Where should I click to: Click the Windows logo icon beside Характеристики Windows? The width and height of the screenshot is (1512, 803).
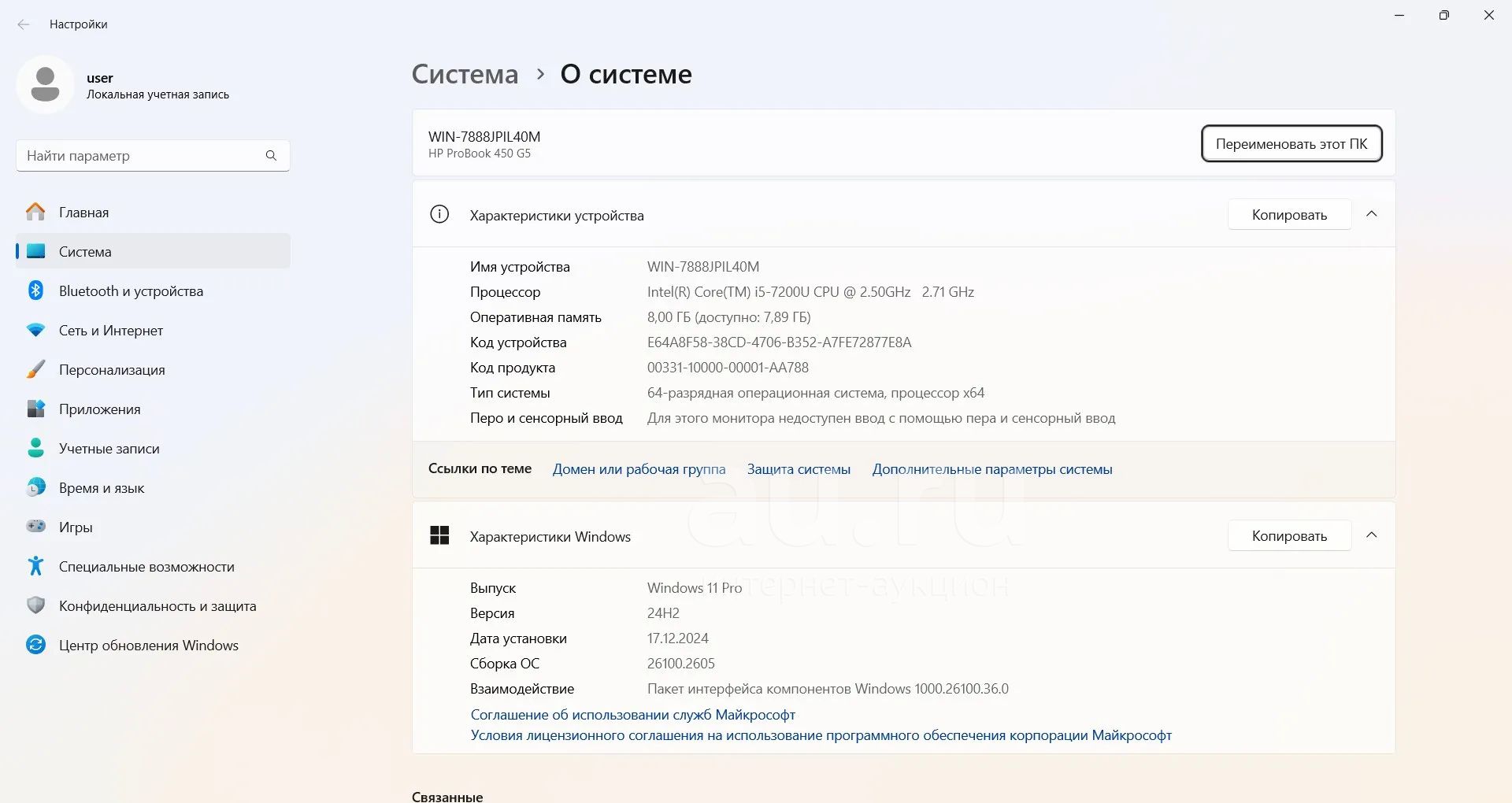pos(439,535)
